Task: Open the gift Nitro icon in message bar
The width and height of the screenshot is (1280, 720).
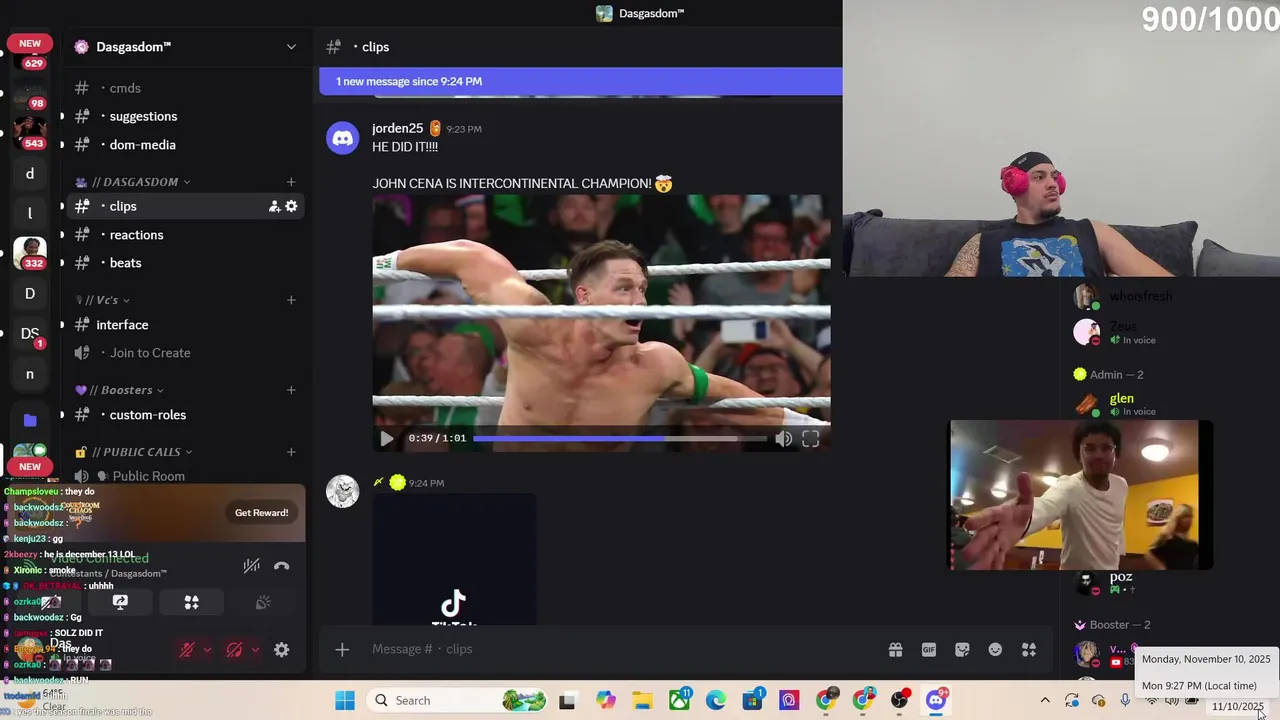Action: 896,649
